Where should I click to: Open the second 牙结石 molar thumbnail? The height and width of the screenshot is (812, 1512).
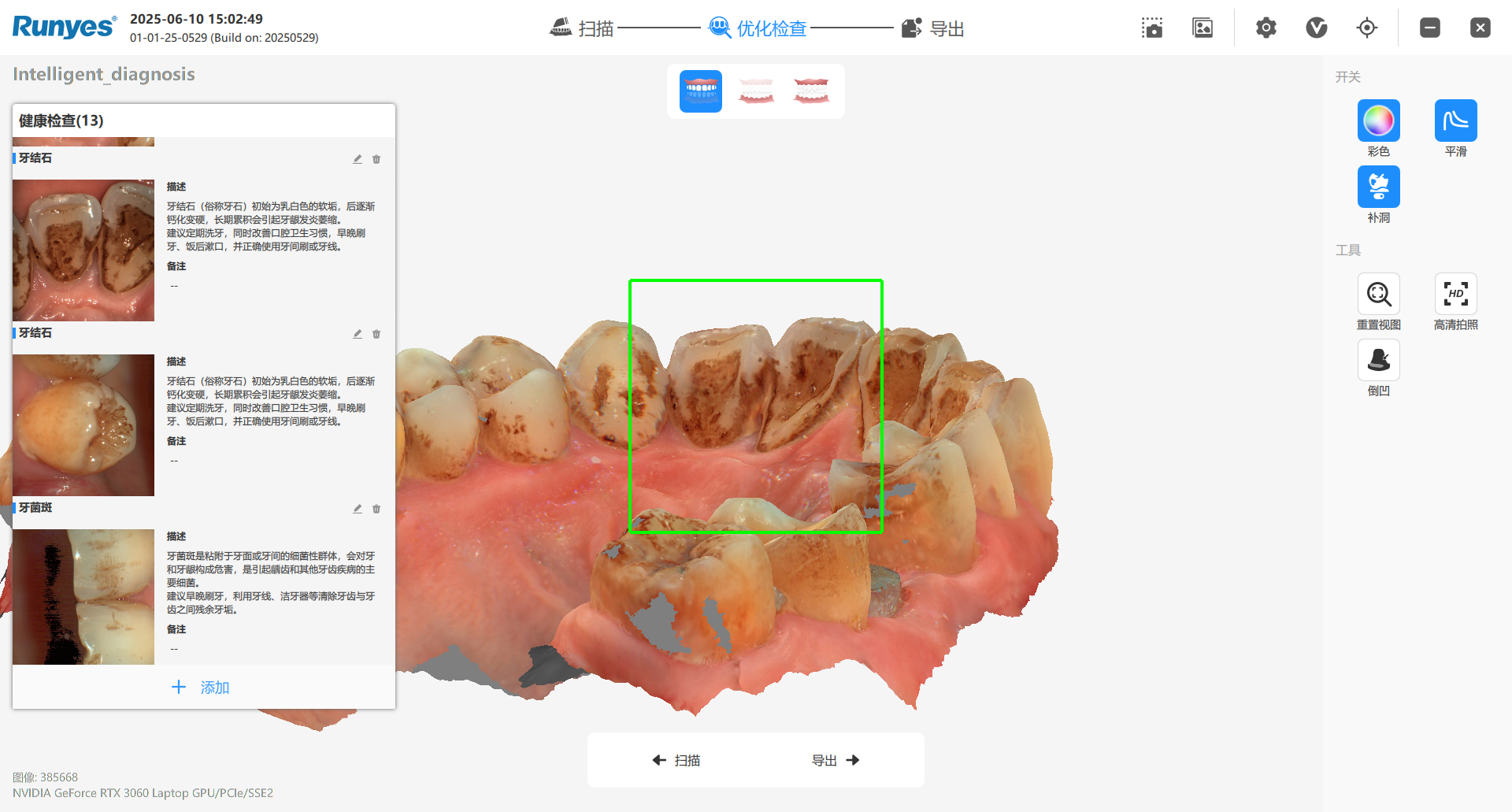pos(83,425)
